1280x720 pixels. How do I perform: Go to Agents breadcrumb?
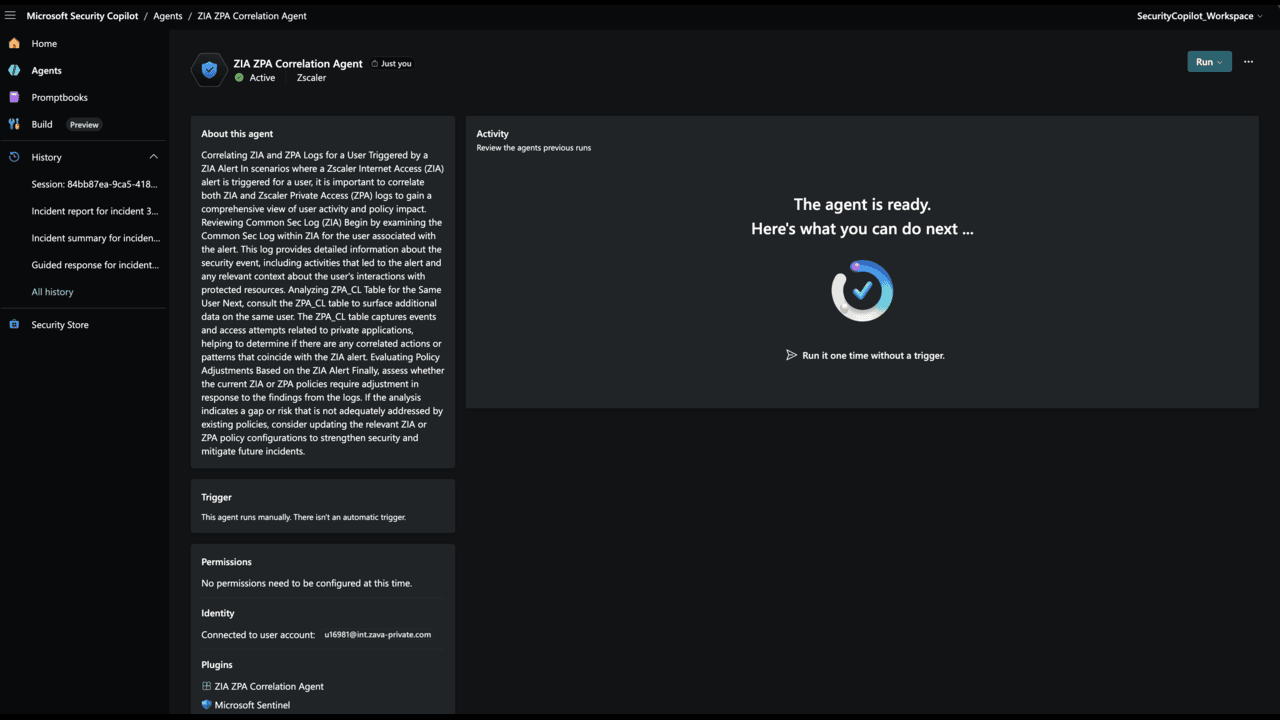pyautogui.click(x=168, y=16)
